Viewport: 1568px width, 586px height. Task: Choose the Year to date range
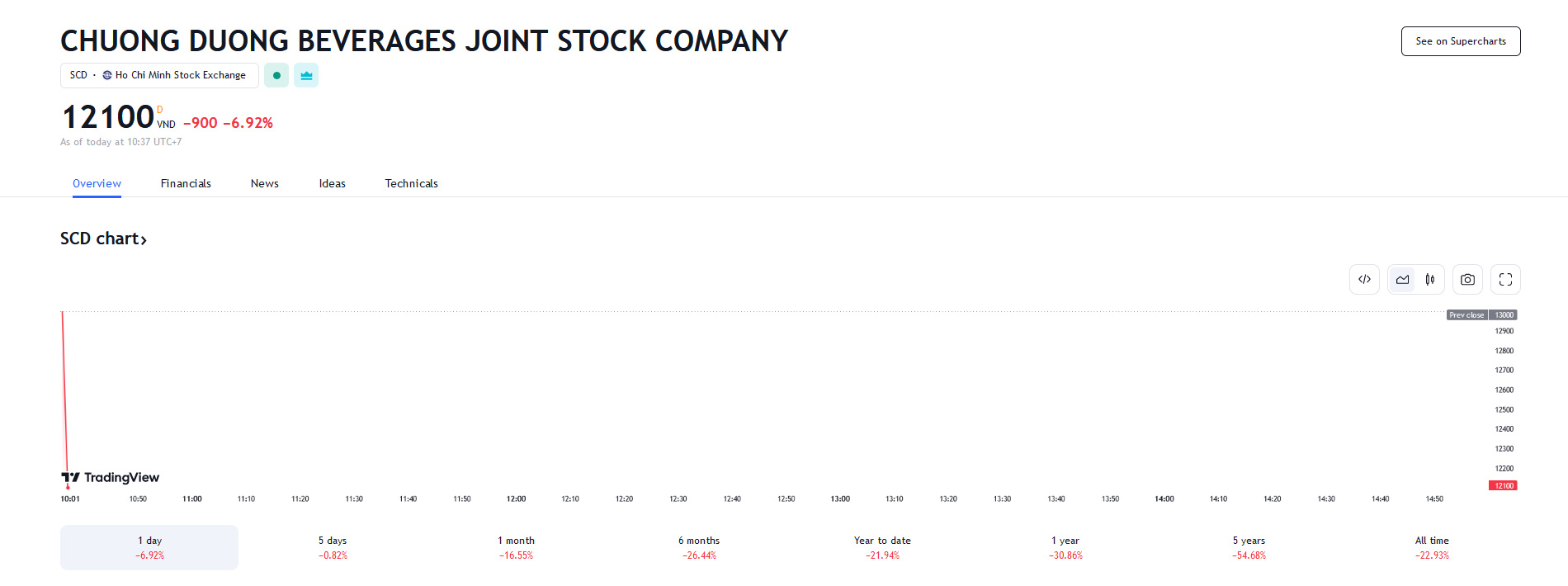[x=882, y=547]
